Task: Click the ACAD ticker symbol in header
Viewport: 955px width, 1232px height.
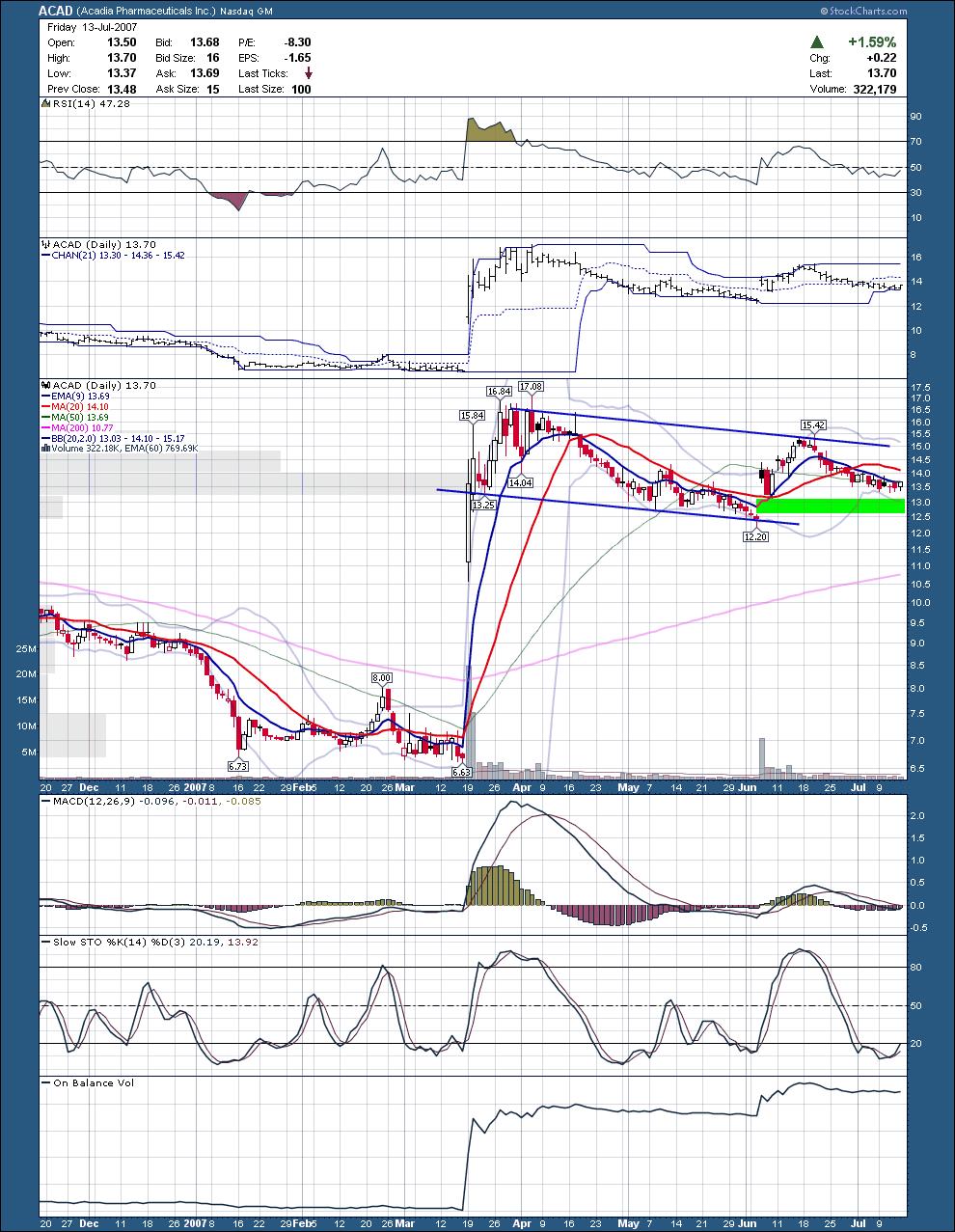Action: [57, 11]
